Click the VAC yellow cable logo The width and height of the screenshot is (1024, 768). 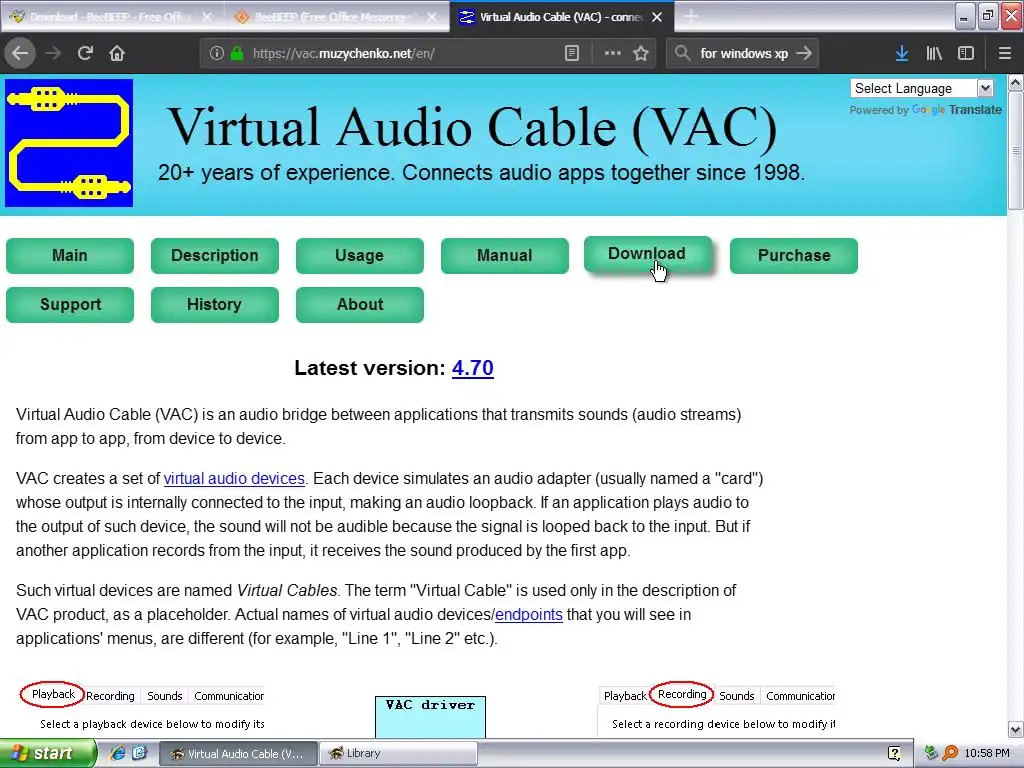click(69, 143)
